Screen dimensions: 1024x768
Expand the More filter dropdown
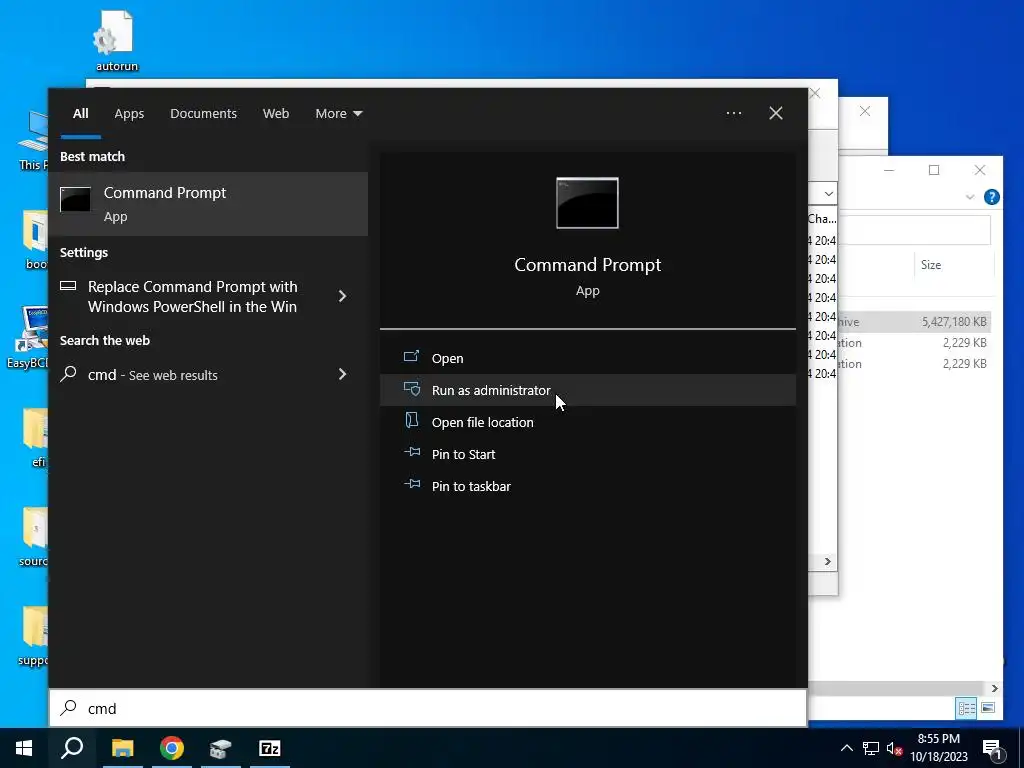coord(338,113)
